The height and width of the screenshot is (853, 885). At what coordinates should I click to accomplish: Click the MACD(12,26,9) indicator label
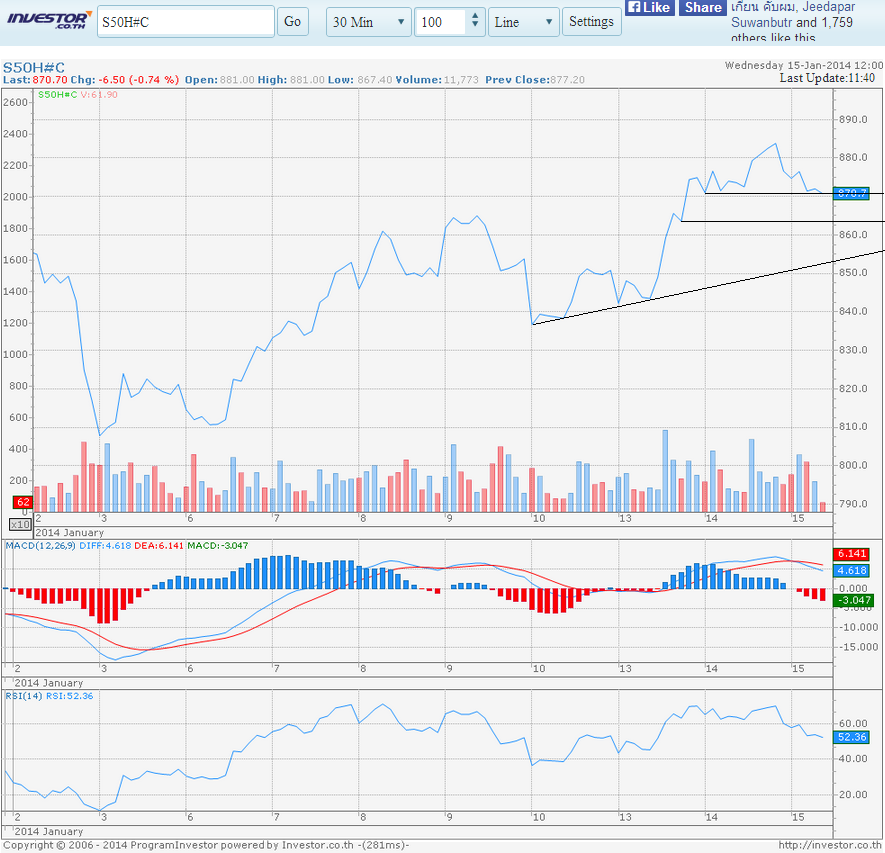click(40, 545)
